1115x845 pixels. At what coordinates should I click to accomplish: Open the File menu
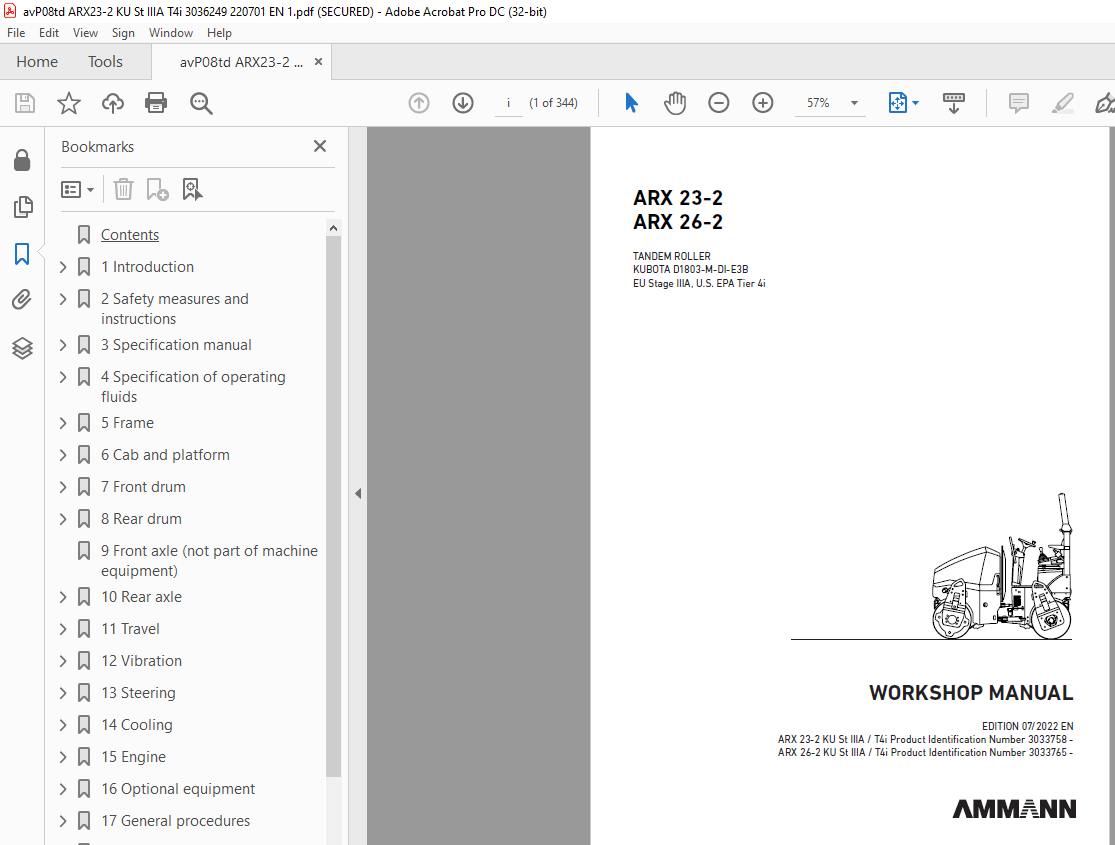16,33
